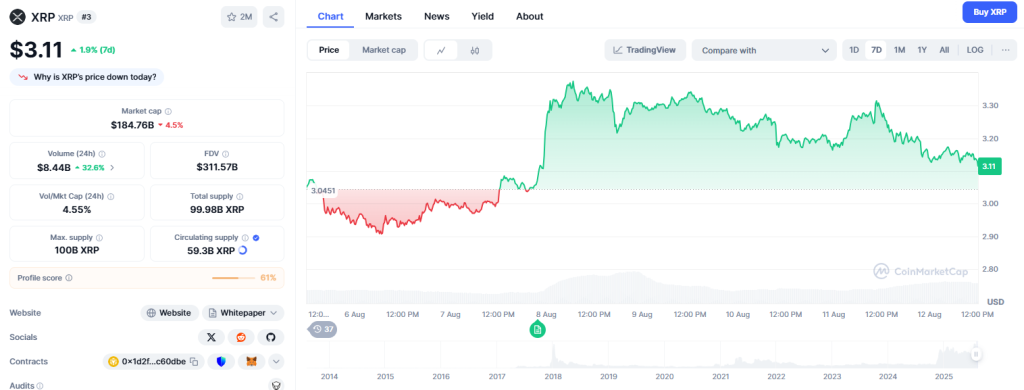
Task: Adjust the timeline range slider handle
Action: 976,354
